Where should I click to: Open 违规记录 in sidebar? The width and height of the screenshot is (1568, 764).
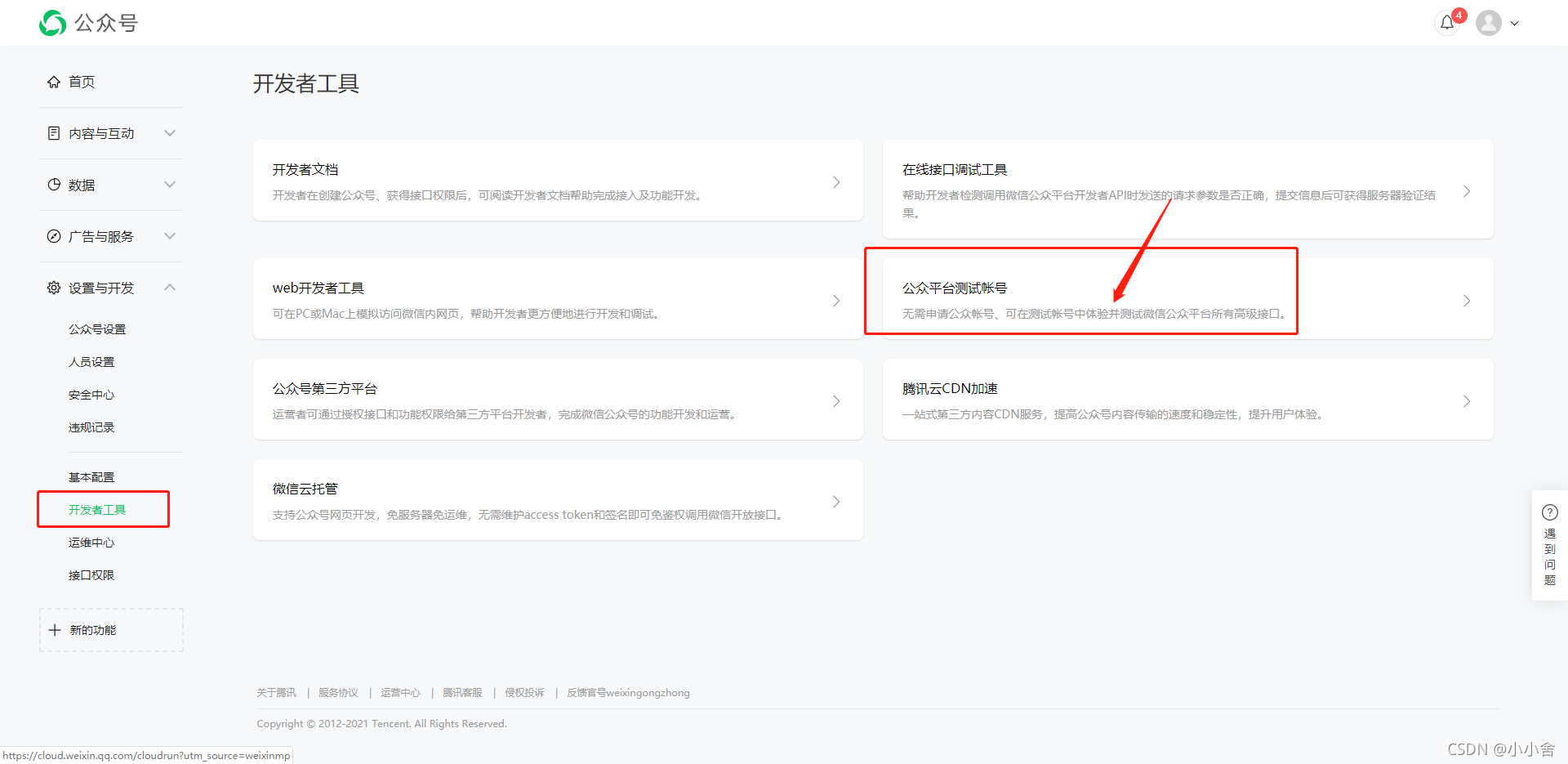point(91,427)
